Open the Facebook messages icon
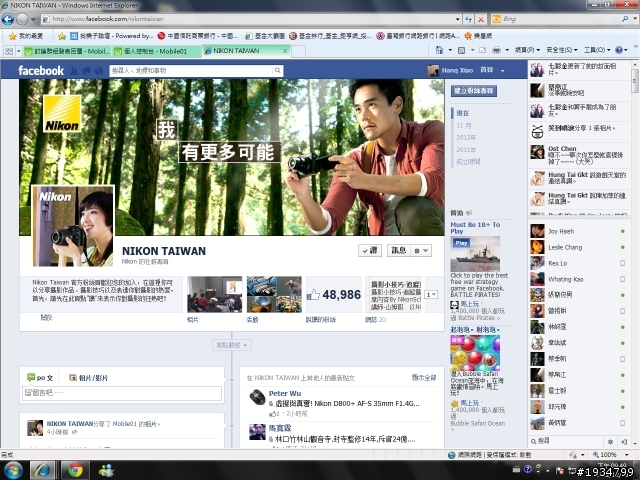This screenshot has height=480, width=640. (86, 71)
